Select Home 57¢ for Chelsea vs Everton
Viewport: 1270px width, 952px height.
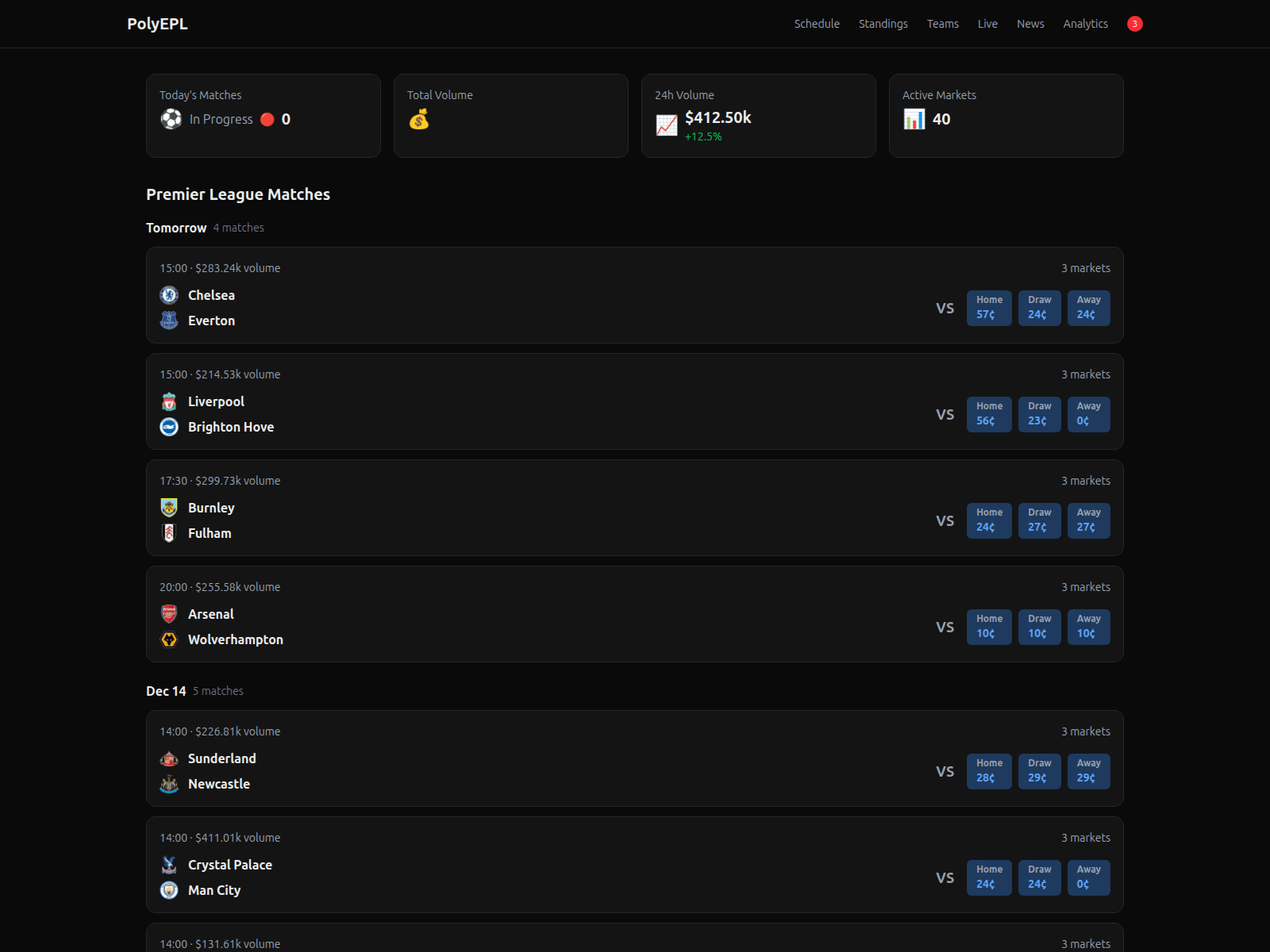(x=989, y=308)
